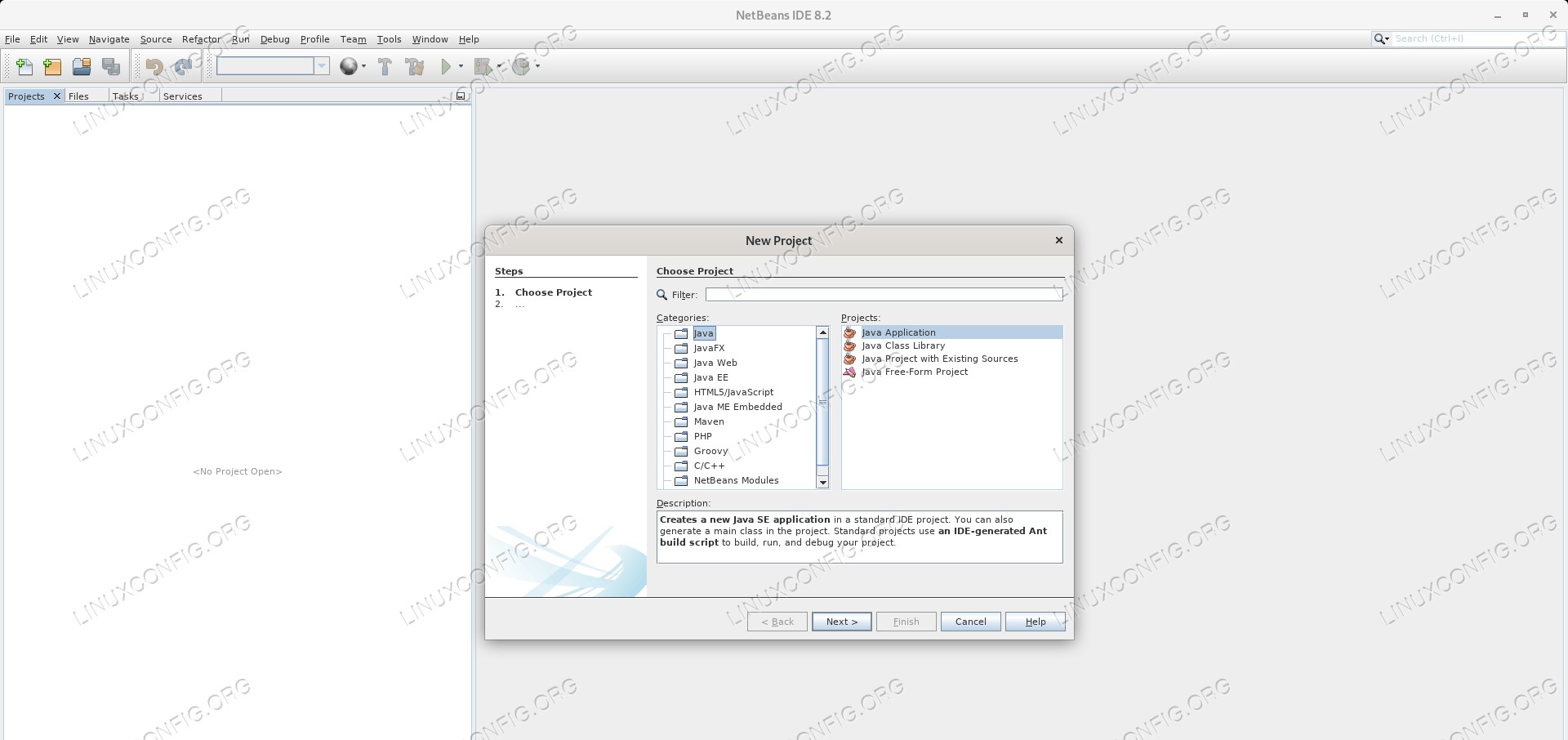Viewport: 1568px width, 740px height.
Task: Click the New Project toolbar icon
Action: click(x=52, y=66)
